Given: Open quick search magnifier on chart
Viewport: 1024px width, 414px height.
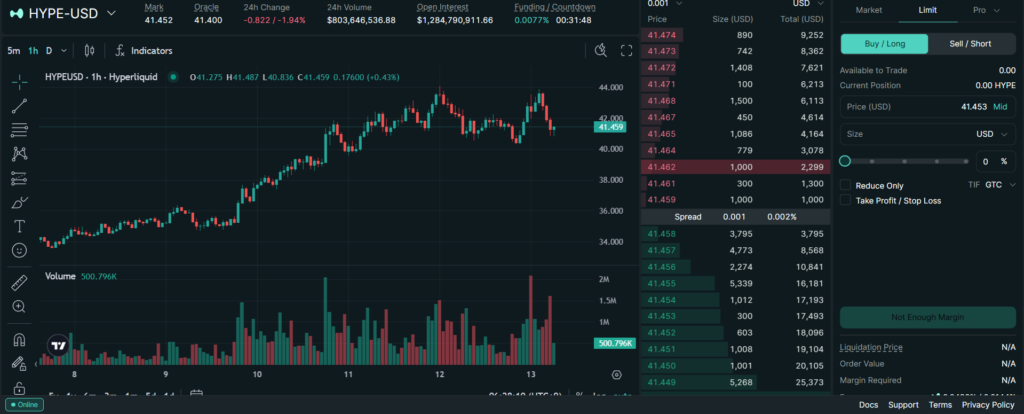Looking at the screenshot, I should 601,50.
